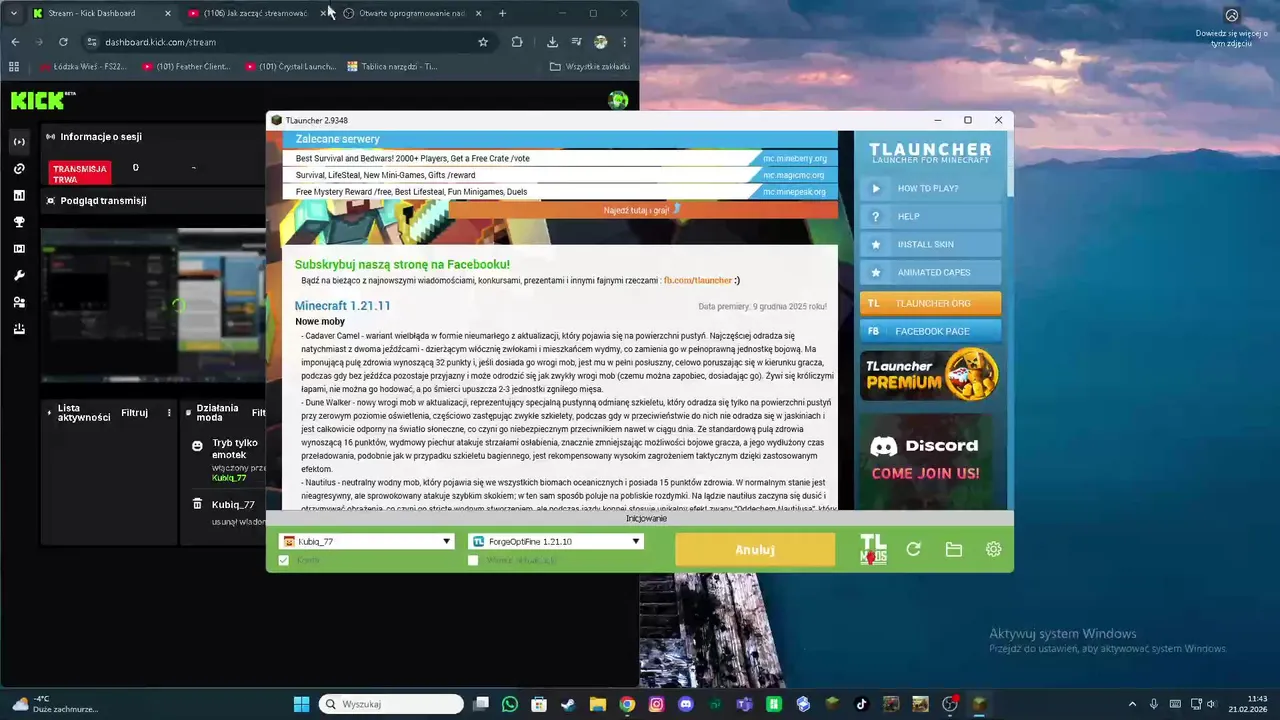Image resolution: width=1280 pixels, height=720 pixels.
Task: Bookmark this page with the star icon
Action: (483, 42)
